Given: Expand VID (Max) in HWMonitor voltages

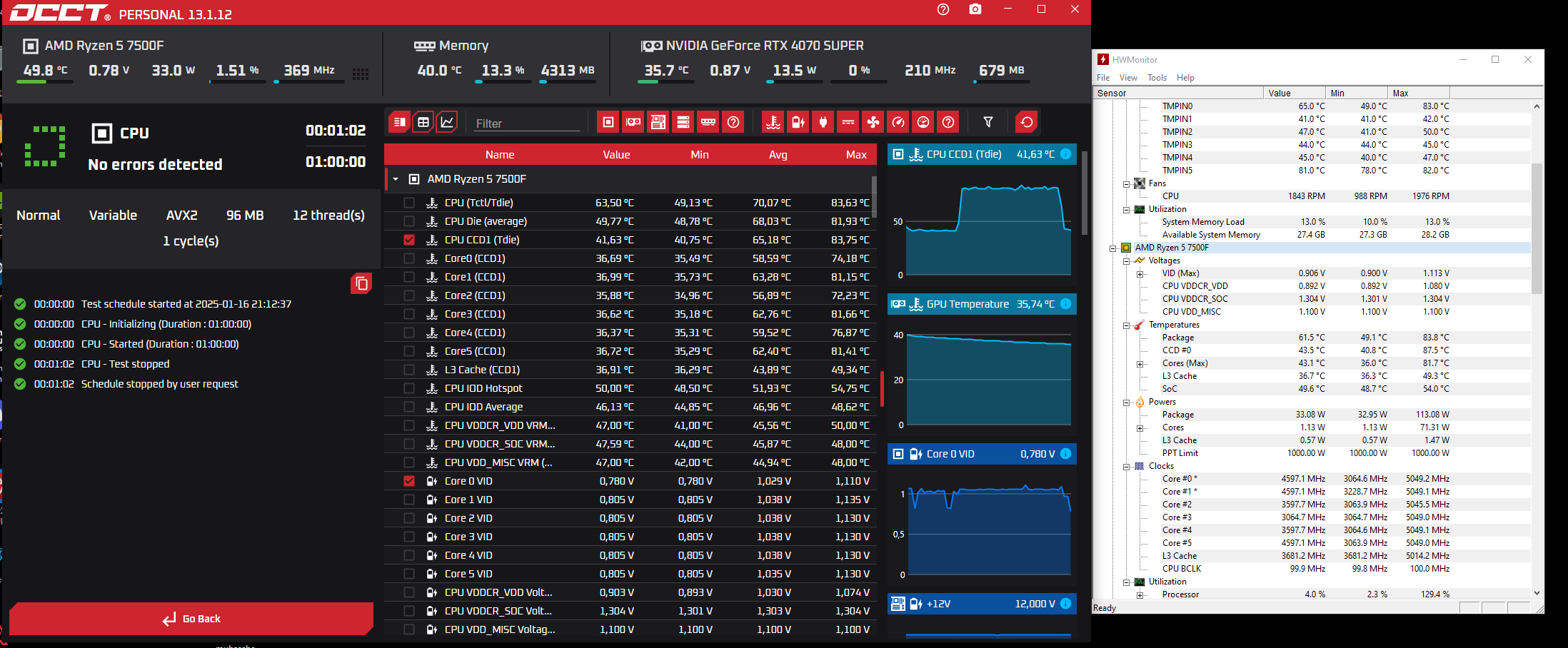Looking at the screenshot, I should tap(1140, 274).
